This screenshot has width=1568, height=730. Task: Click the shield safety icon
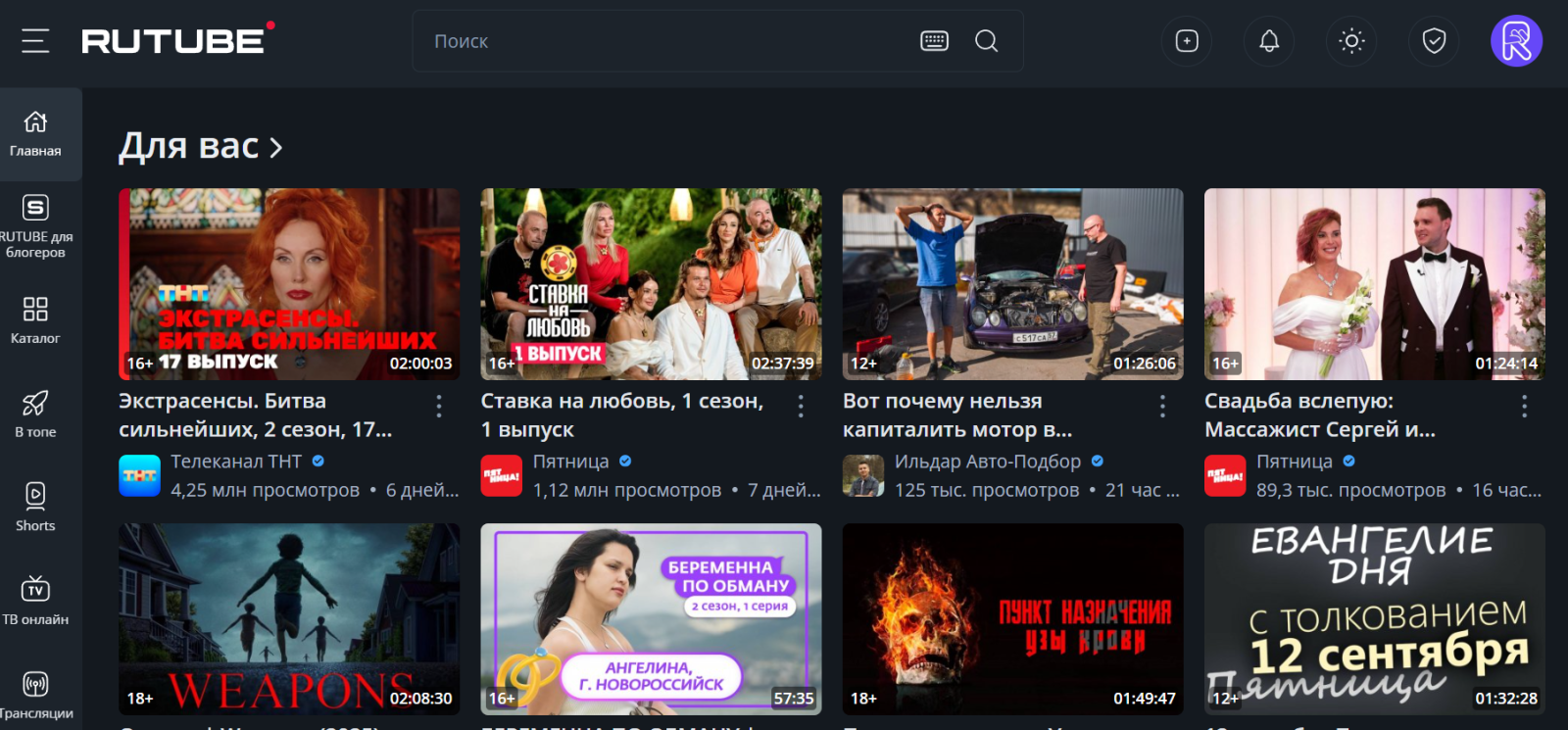point(1433,41)
